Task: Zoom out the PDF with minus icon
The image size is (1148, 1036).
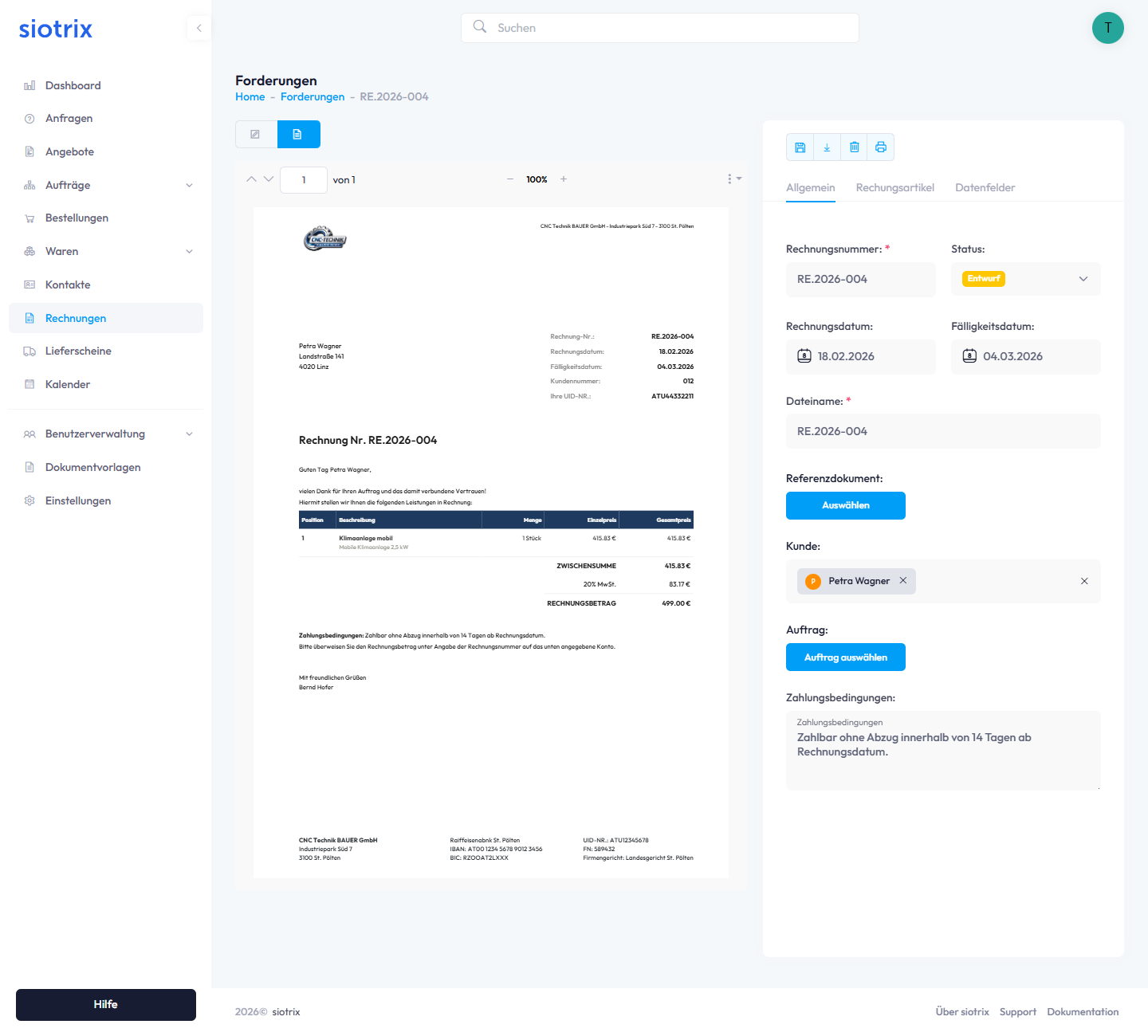Action: 510,179
